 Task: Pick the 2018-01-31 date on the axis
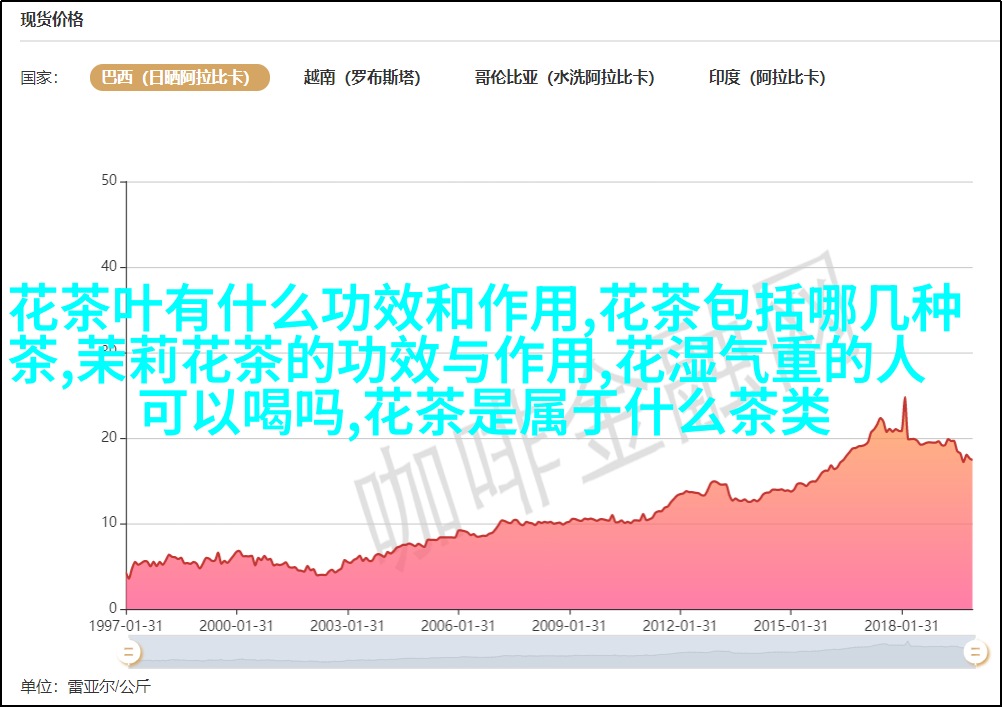pyautogui.click(x=902, y=625)
